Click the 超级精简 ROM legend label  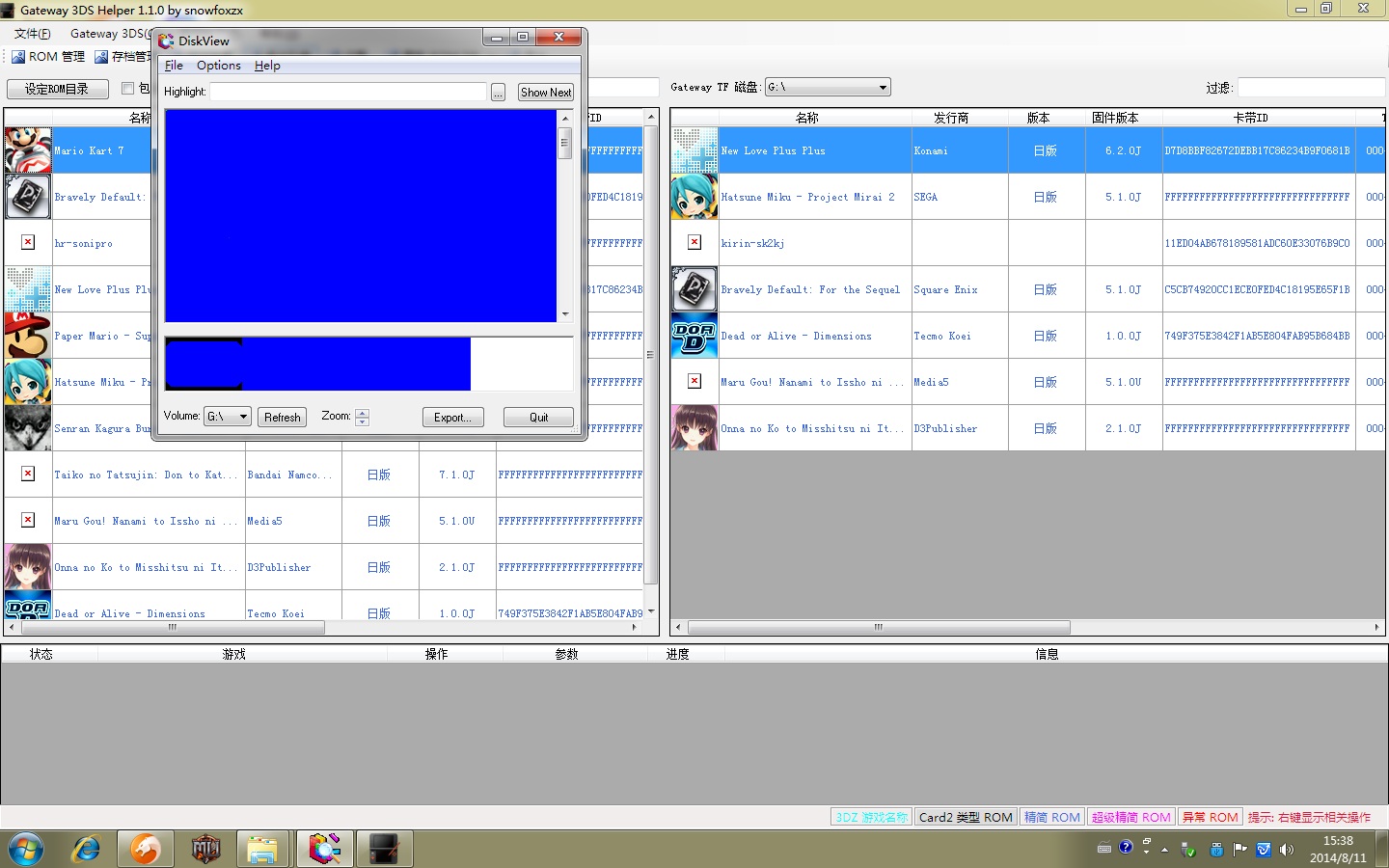1131,817
